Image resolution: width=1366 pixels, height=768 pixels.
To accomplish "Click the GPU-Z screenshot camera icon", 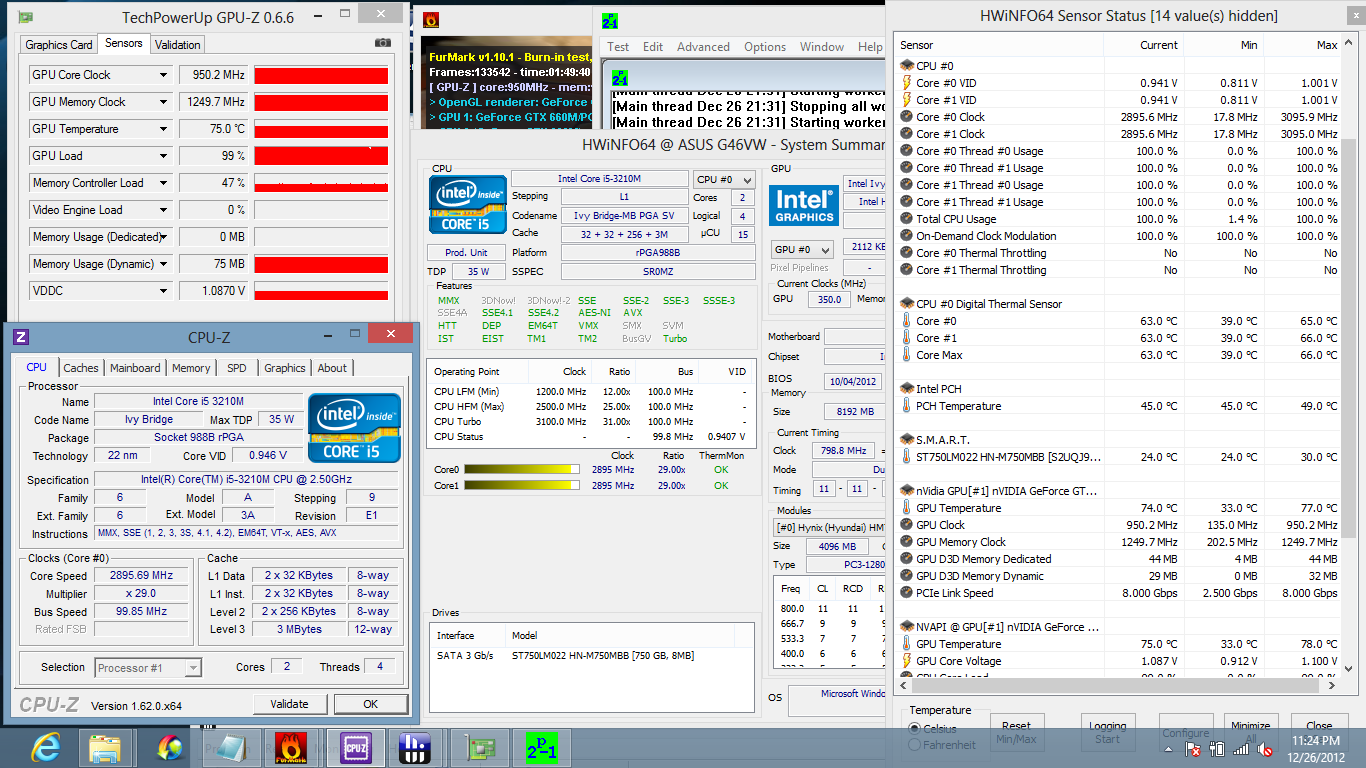I will 382,43.
